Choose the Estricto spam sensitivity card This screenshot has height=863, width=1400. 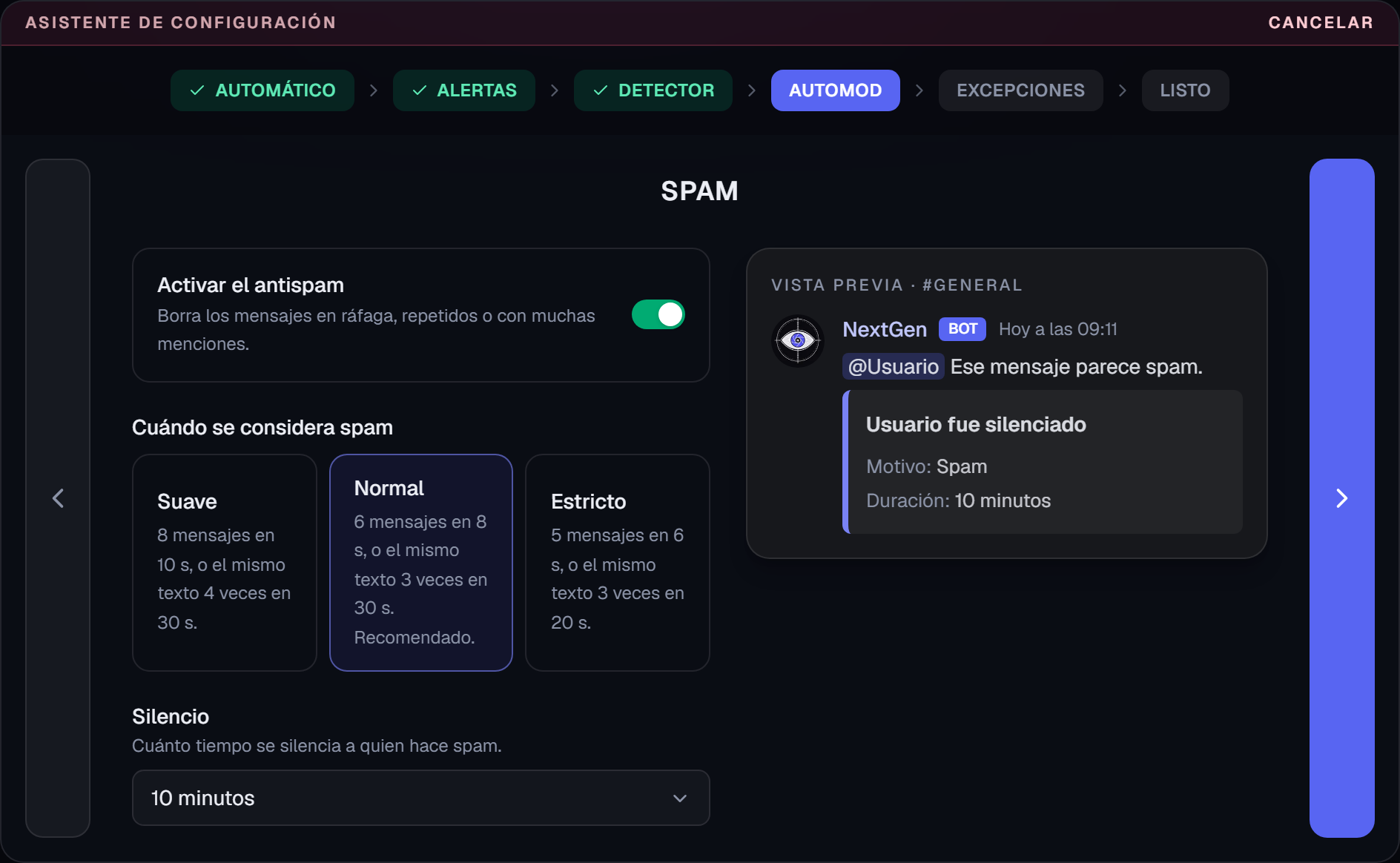pyautogui.click(x=618, y=563)
